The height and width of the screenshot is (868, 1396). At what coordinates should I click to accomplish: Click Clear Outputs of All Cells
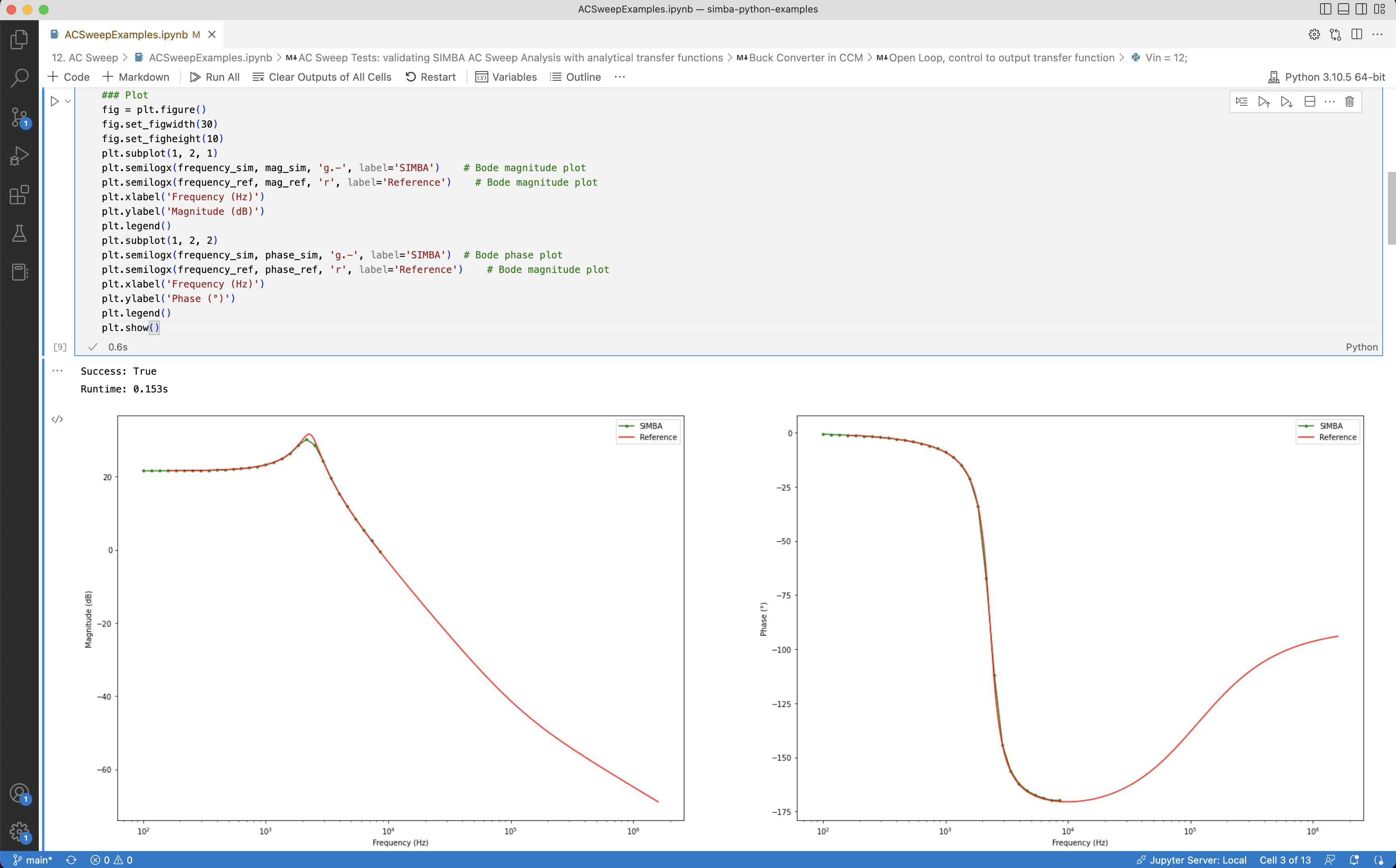pyautogui.click(x=322, y=77)
